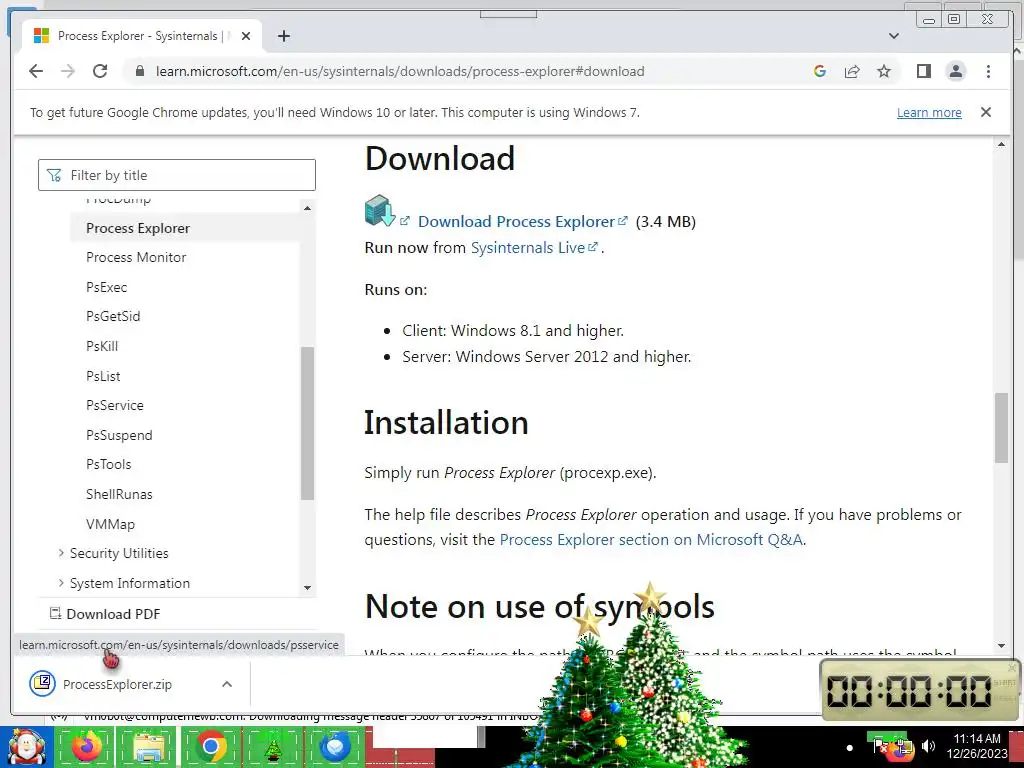Click Download Process Explorer link
The width and height of the screenshot is (1024, 768).
[517, 221]
